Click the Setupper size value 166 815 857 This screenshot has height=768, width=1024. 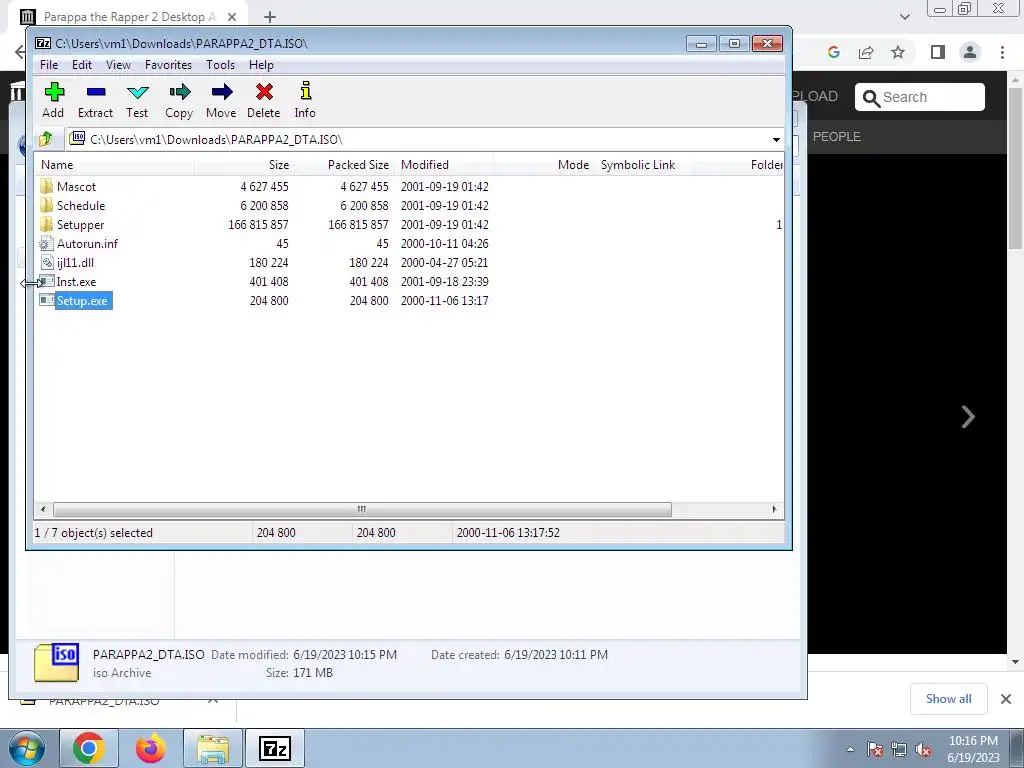tap(258, 225)
